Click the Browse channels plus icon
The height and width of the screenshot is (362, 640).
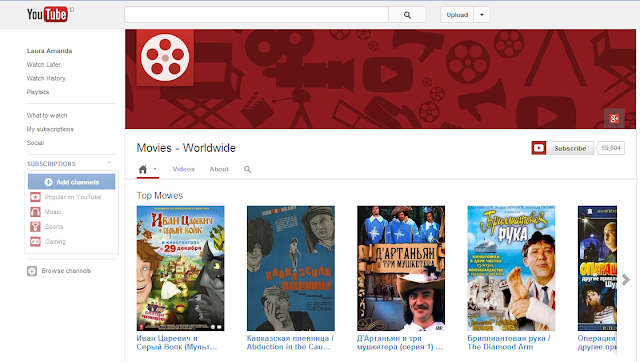[x=32, y=271]
